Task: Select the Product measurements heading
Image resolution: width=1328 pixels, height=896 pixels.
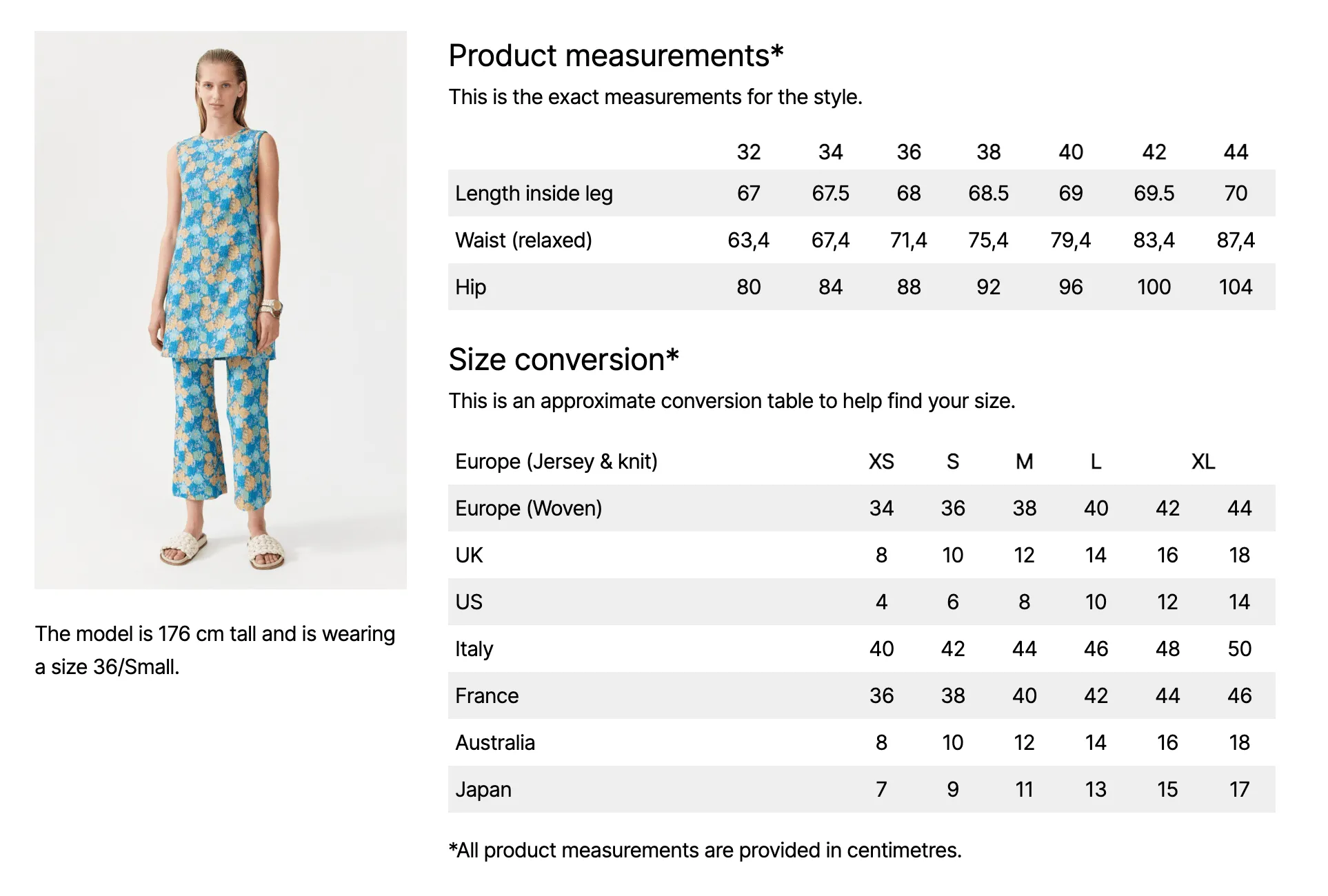Action: tap(616, 56)
